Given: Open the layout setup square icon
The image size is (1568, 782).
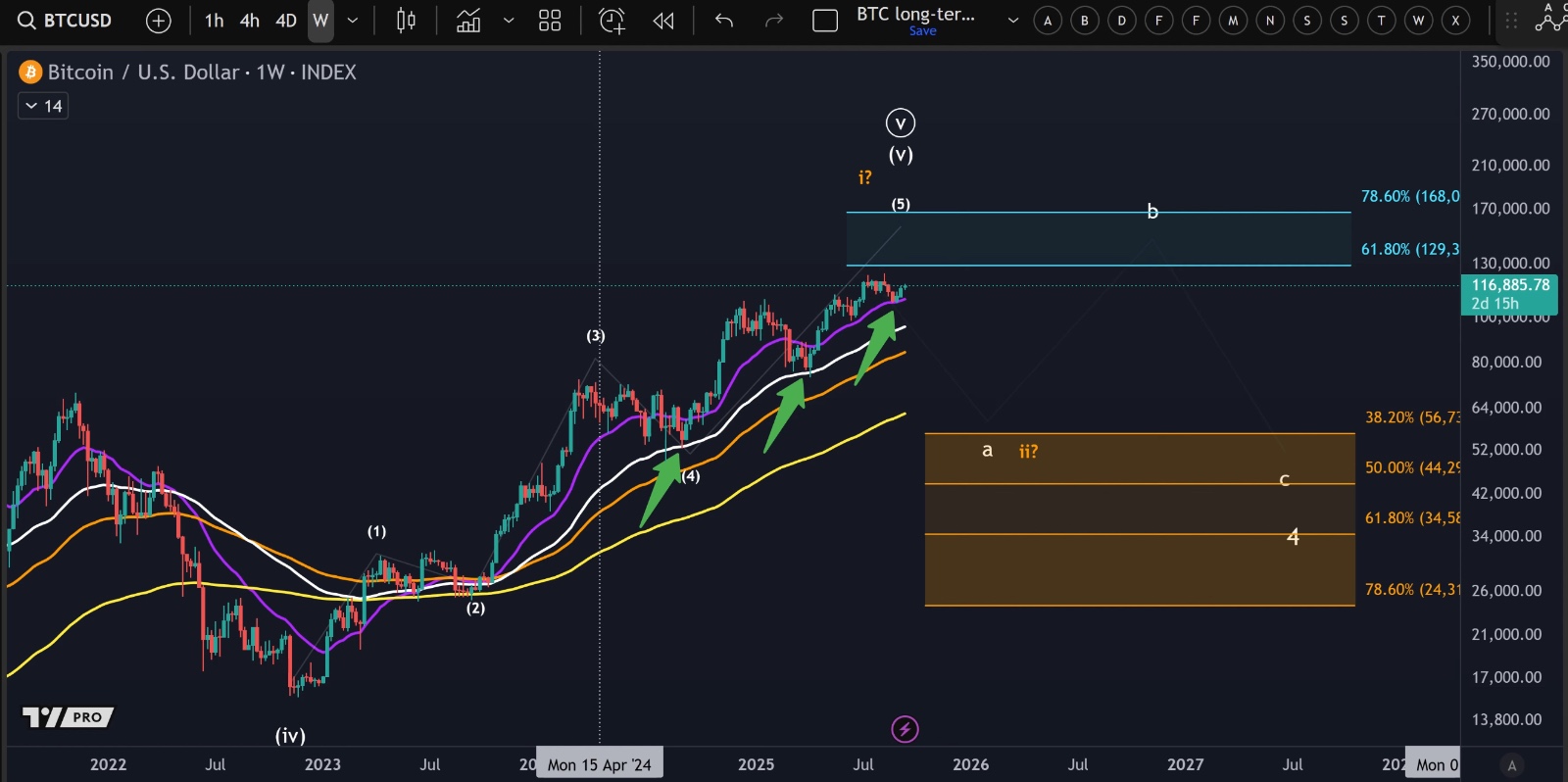Looking at the screenshot, I should (825, 21).
